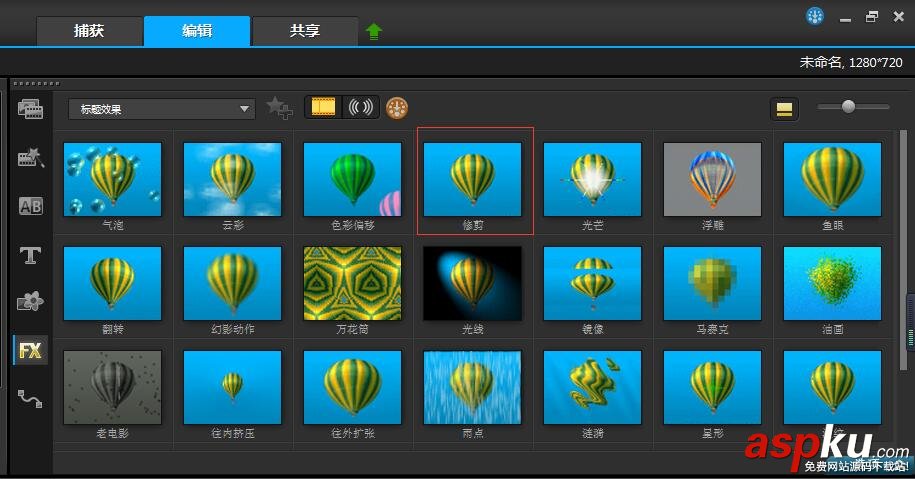Select the 幻影动作 ghost motion thumbnail

232,284
